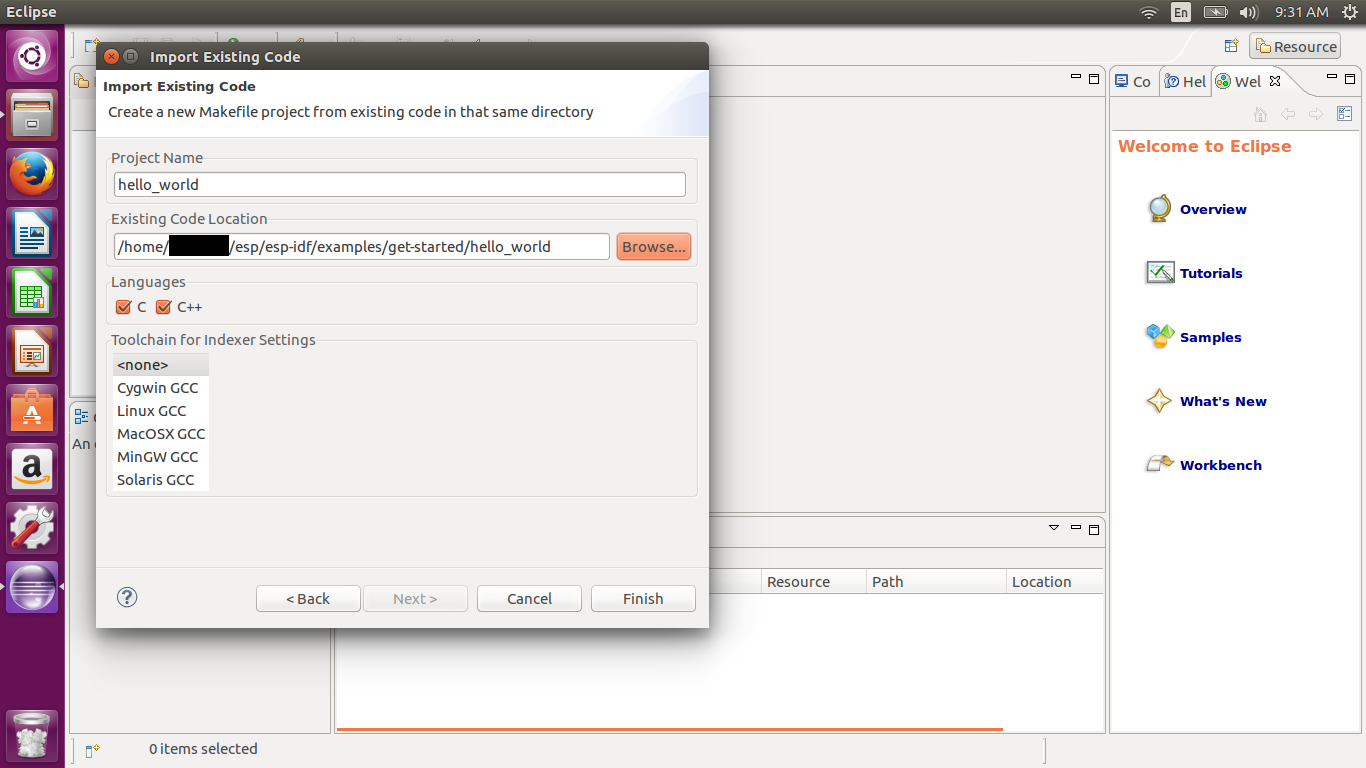Open the Workbench link

(1220, 465)
